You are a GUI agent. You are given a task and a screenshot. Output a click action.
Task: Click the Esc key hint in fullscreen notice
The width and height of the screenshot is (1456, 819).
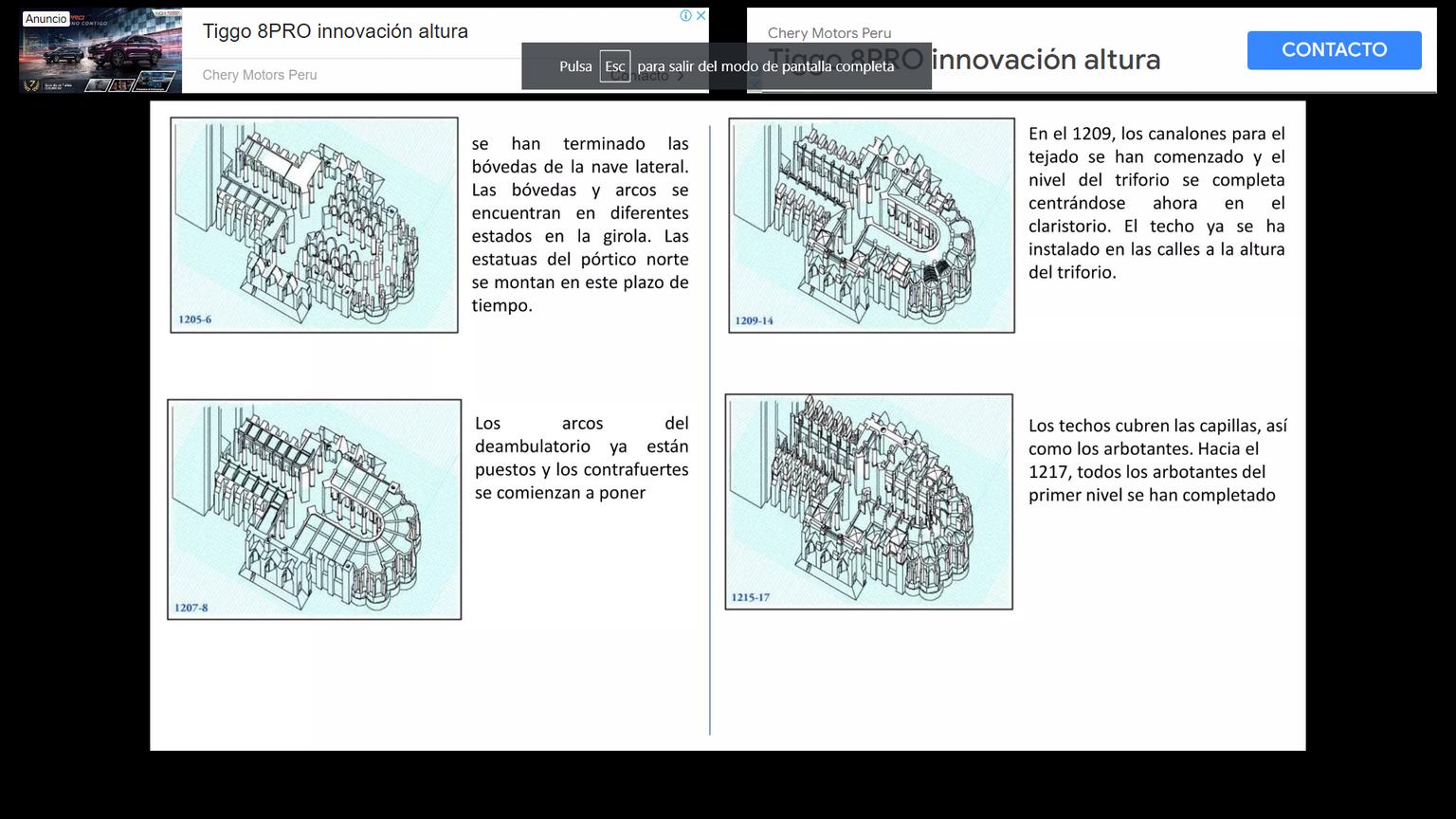click(x=615, y=66)
